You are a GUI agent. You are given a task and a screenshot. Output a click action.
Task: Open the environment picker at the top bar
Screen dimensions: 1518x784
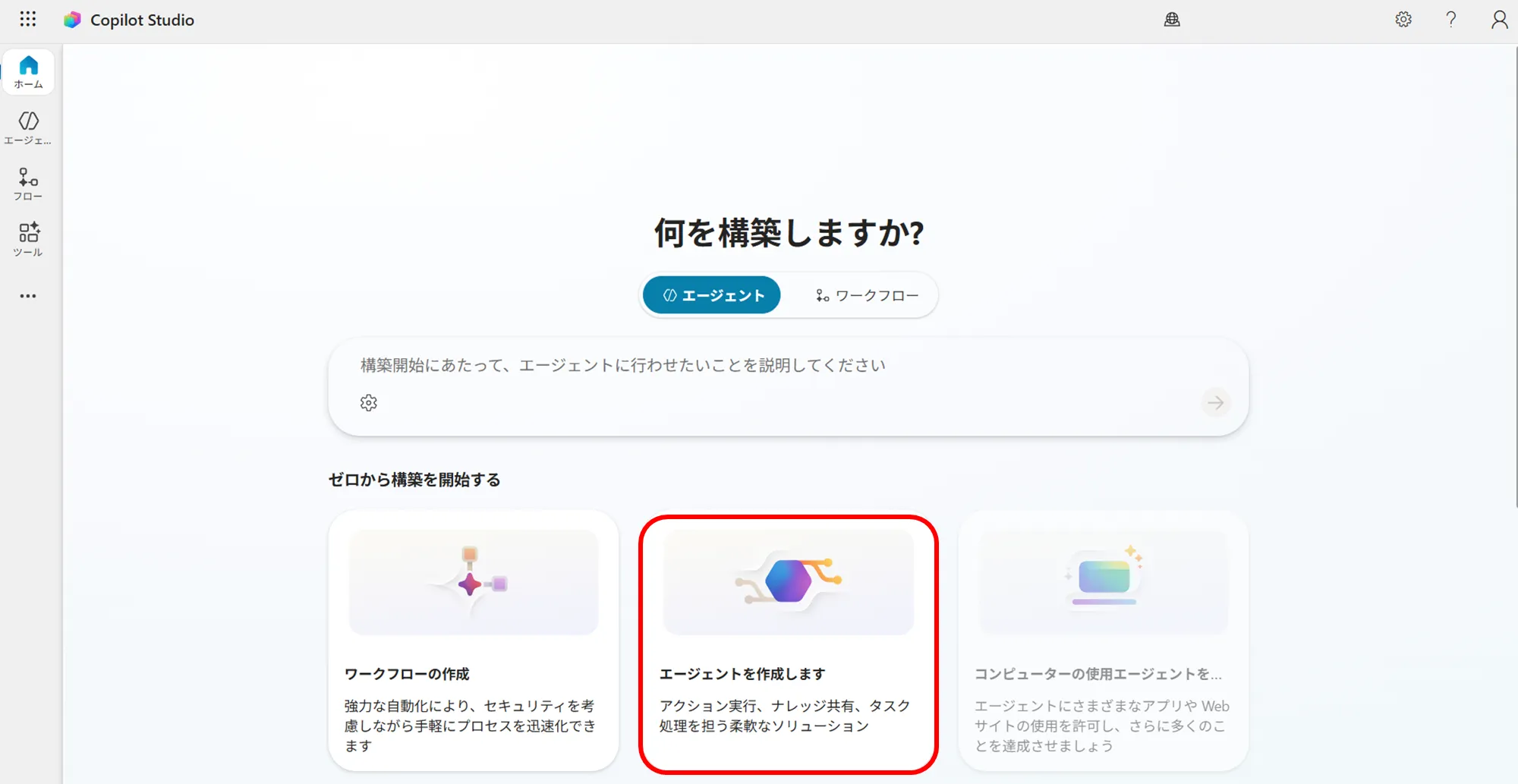pos(1172,20)
